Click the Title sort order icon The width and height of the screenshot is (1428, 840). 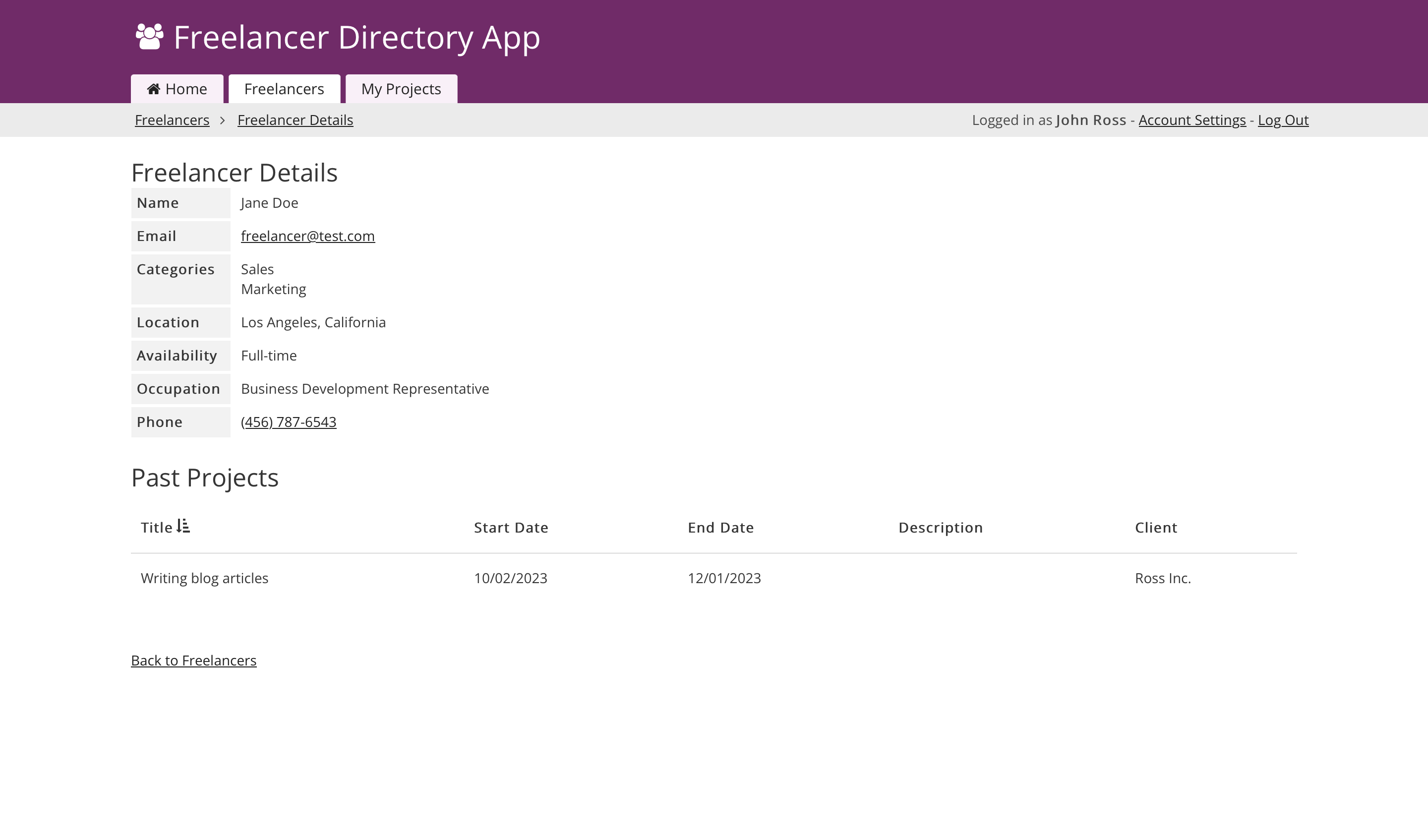point(183,526)
